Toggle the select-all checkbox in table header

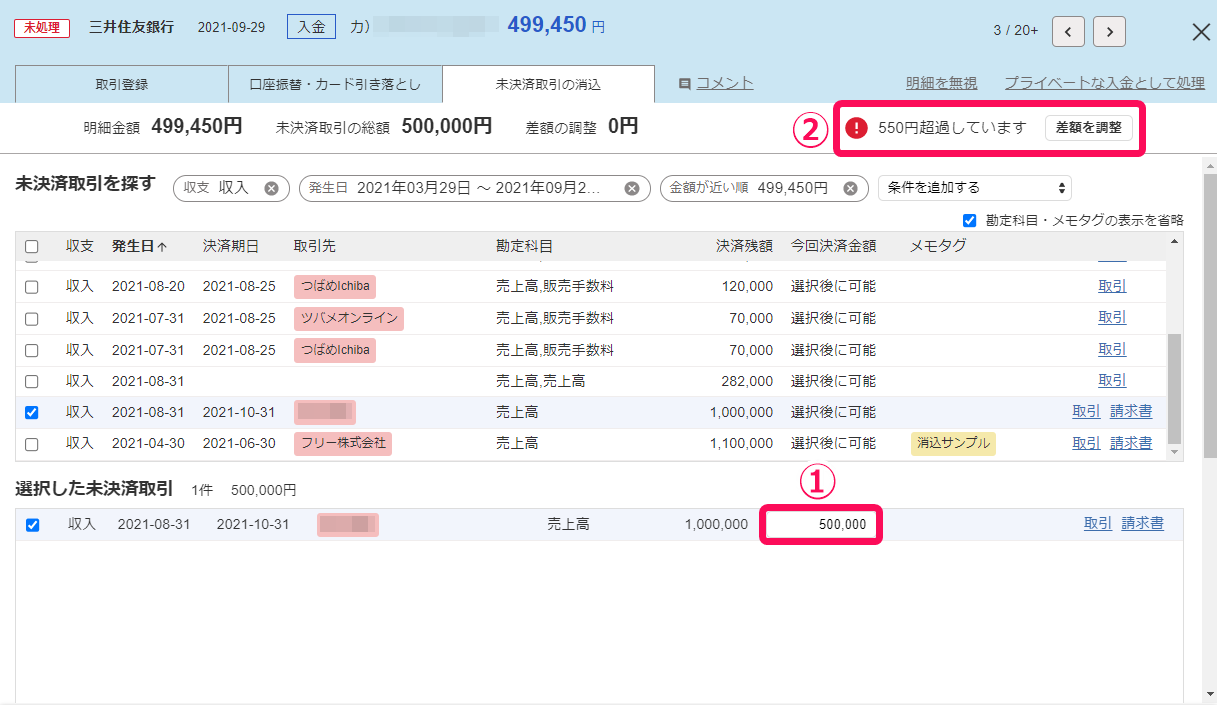(x=32, y=246)
